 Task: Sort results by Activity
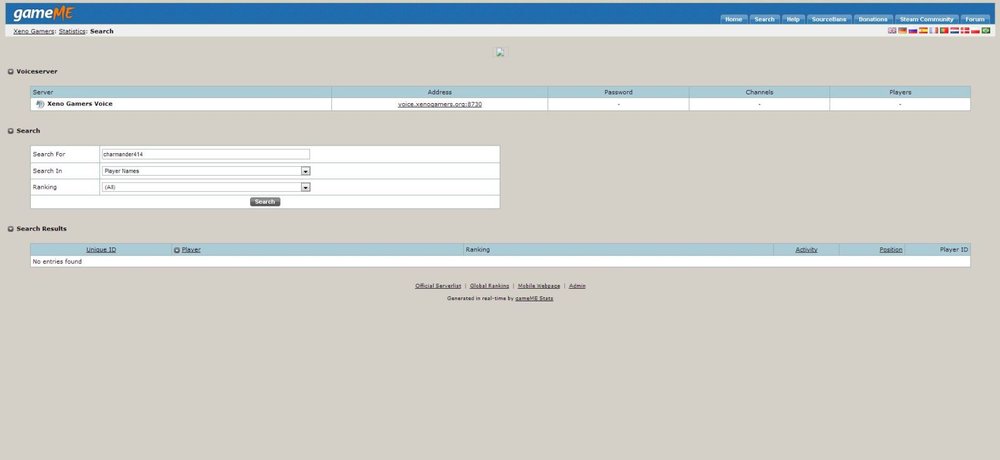click(806, 250)
